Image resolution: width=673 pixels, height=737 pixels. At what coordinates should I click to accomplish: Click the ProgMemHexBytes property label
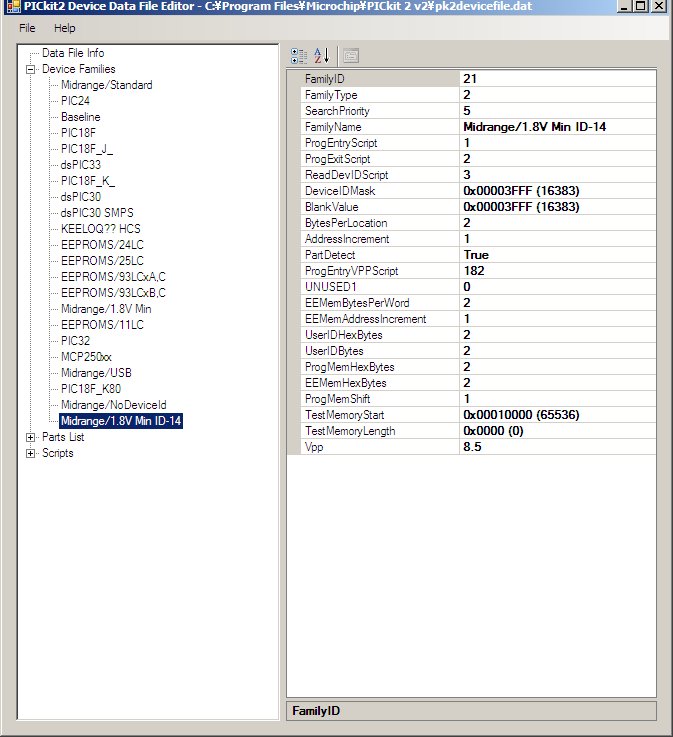click(x=350, y=367)
